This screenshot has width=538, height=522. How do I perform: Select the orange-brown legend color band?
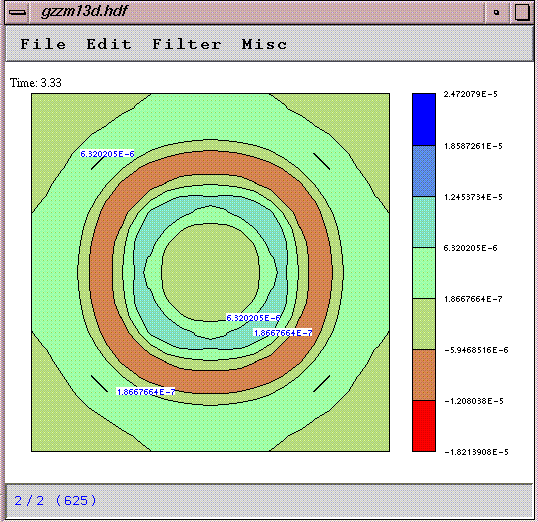click(424, 375)
